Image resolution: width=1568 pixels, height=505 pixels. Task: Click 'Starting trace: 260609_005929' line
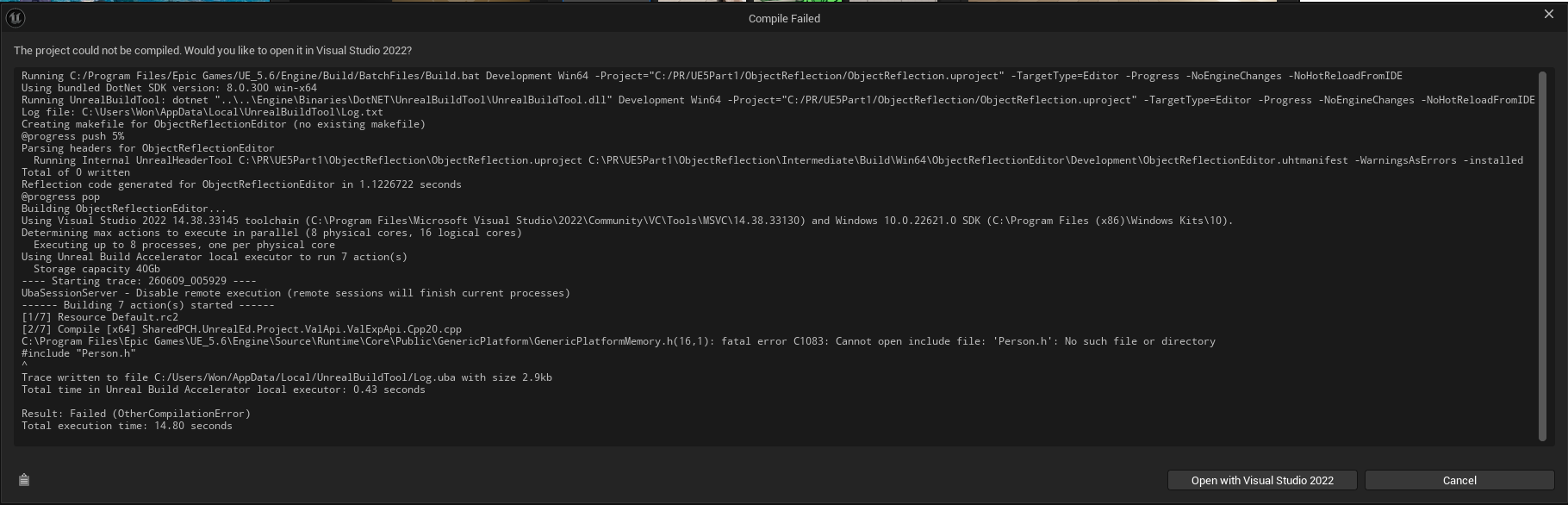tap(139, 281)
